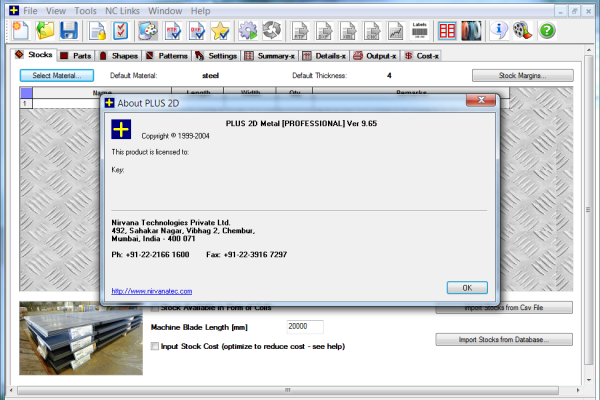Click the Labels barcode toolbar icon

pyautogui.click(x=419, y=31)
